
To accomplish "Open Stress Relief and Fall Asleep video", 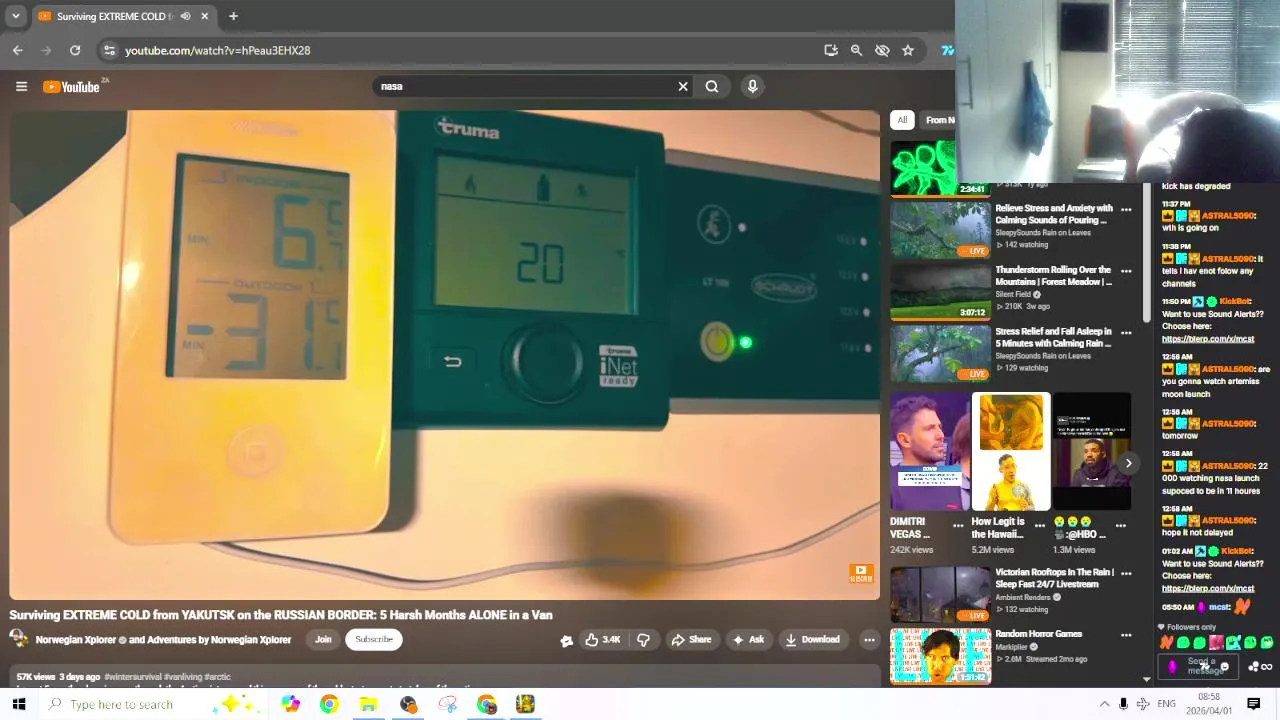I will (1054, 337).
